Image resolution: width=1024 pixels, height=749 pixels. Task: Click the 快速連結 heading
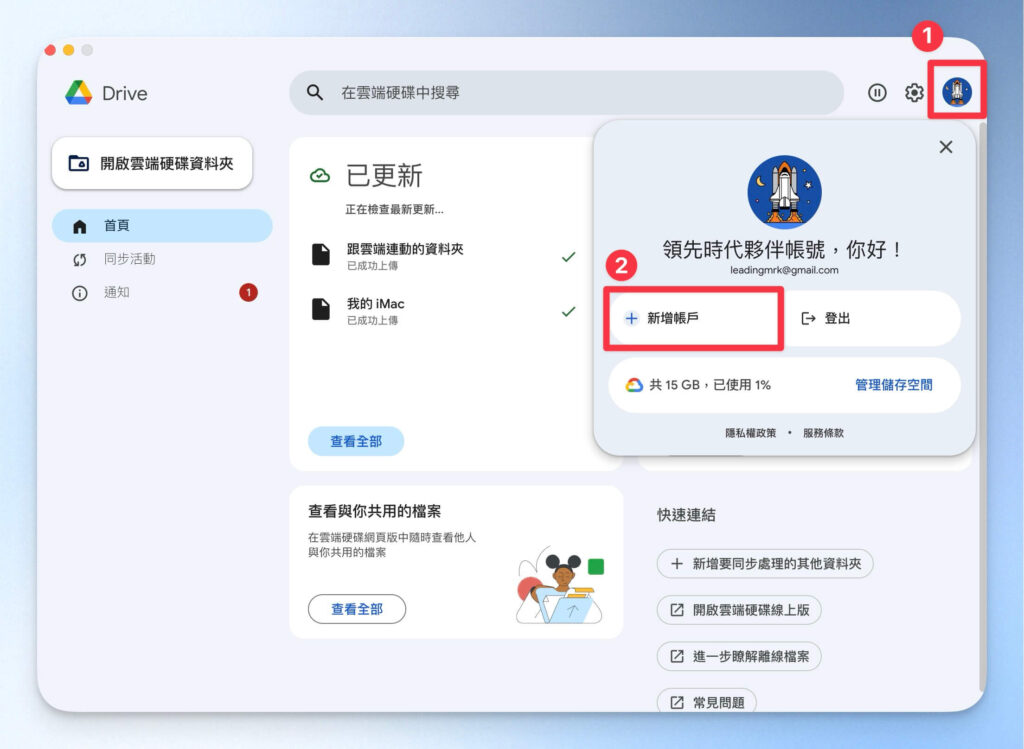tap(686, 515)
